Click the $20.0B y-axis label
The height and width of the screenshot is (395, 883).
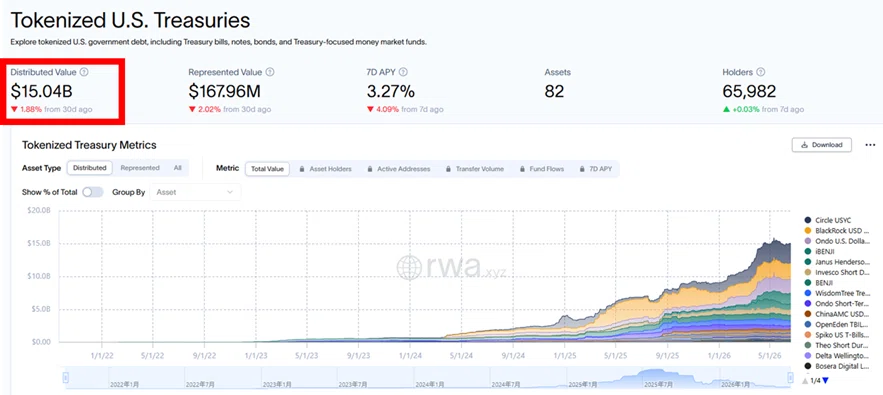point(38,210)
